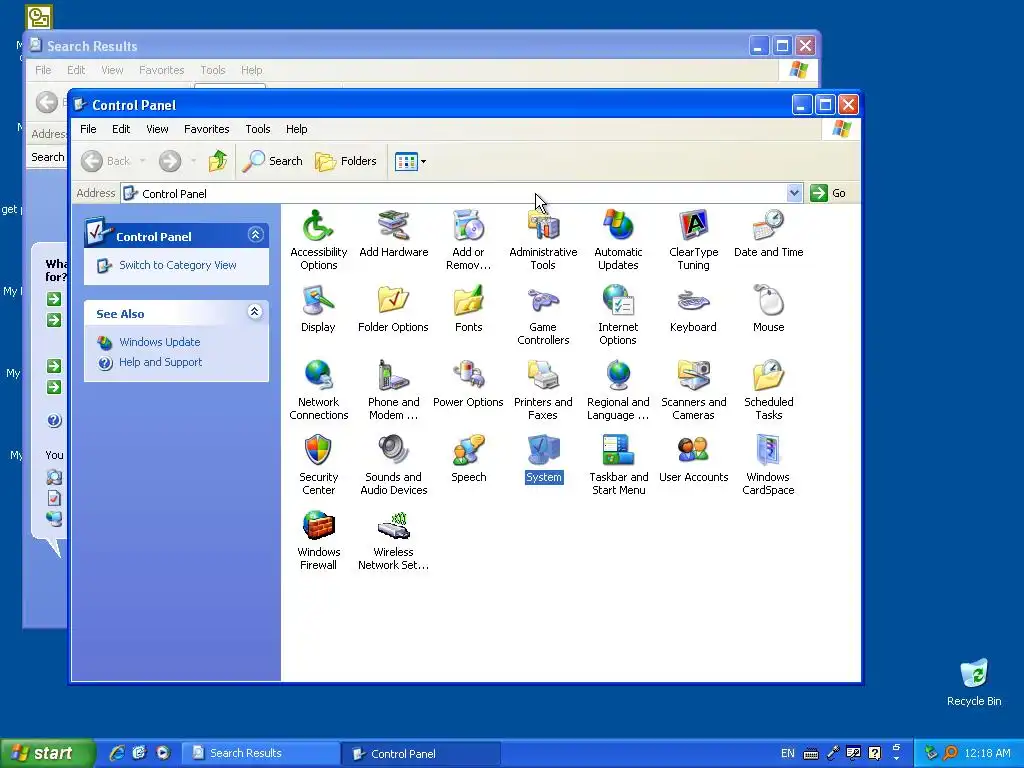Open Network Connections icon
The height and width of the screenshot is (768, 1024).
click(x=318, y=376)
